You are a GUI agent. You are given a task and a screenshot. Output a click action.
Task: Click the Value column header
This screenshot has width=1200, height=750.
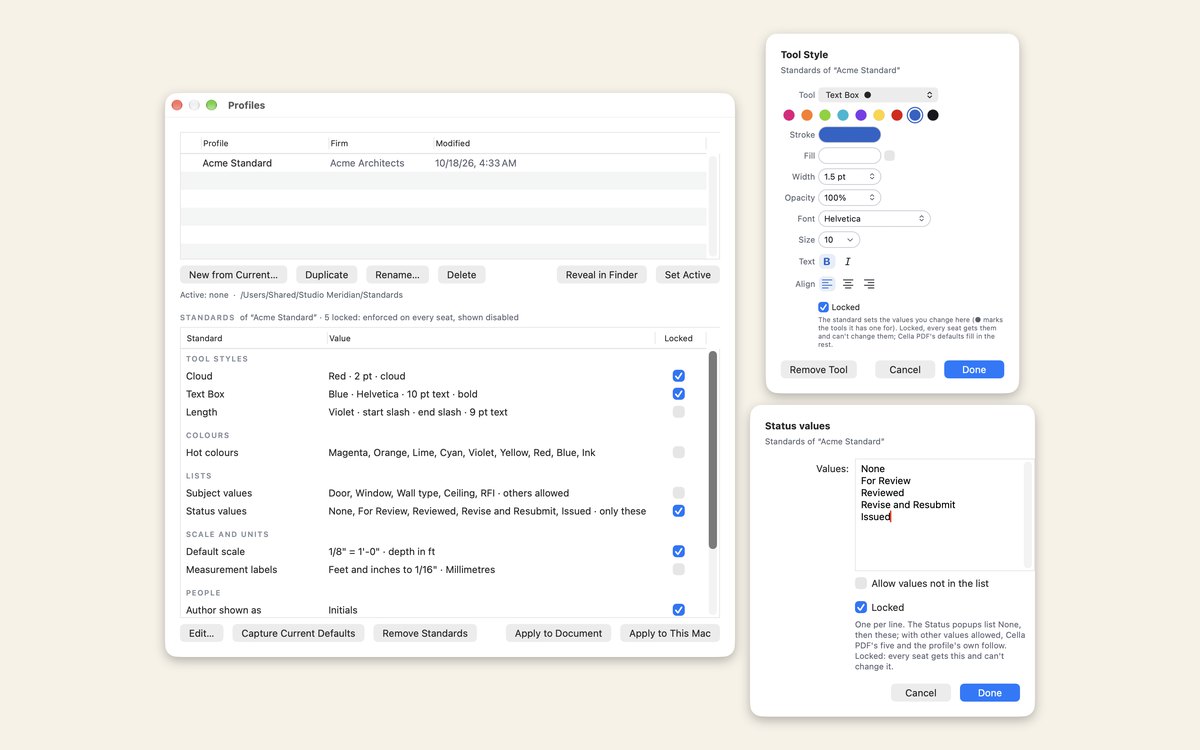point(491,338)
